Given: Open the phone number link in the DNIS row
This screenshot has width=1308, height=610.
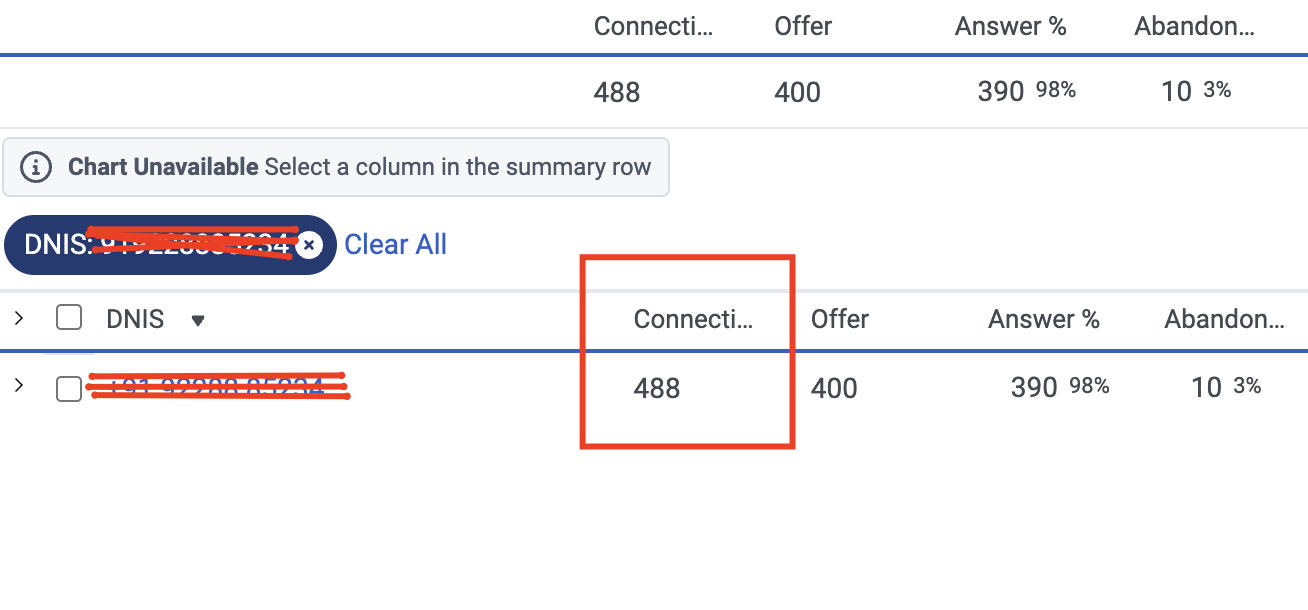Looking at the screenshot, I should [217, 387].
